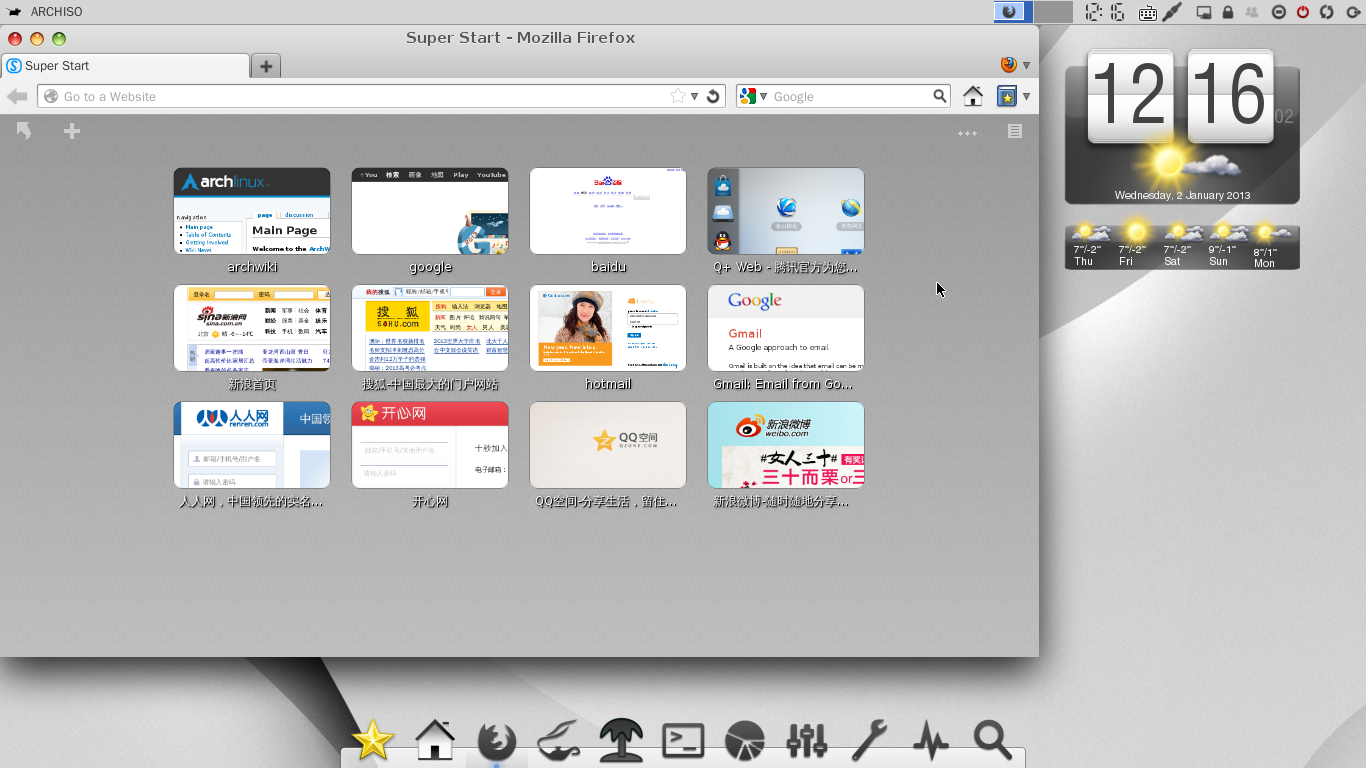Open the palm tree dock icon

point(621,741)
